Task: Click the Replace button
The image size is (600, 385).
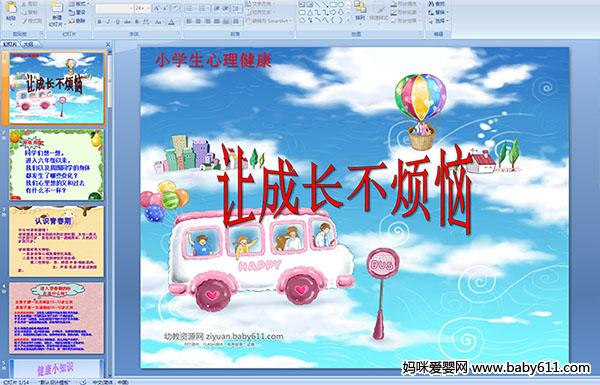Action: [438, 12]
